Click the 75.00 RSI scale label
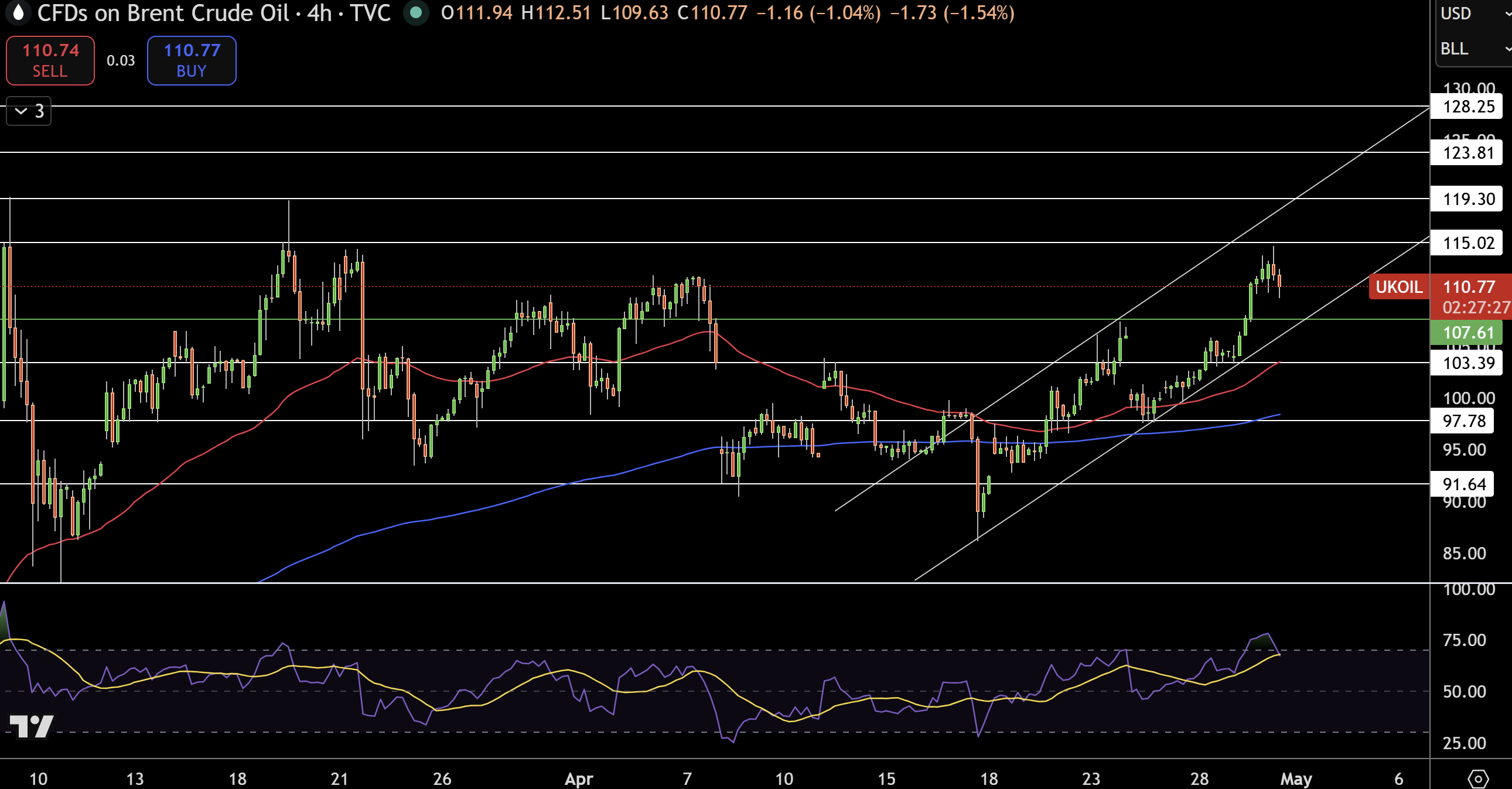The height and width of the screenshot is (789, 1512). click(1465, 640)
